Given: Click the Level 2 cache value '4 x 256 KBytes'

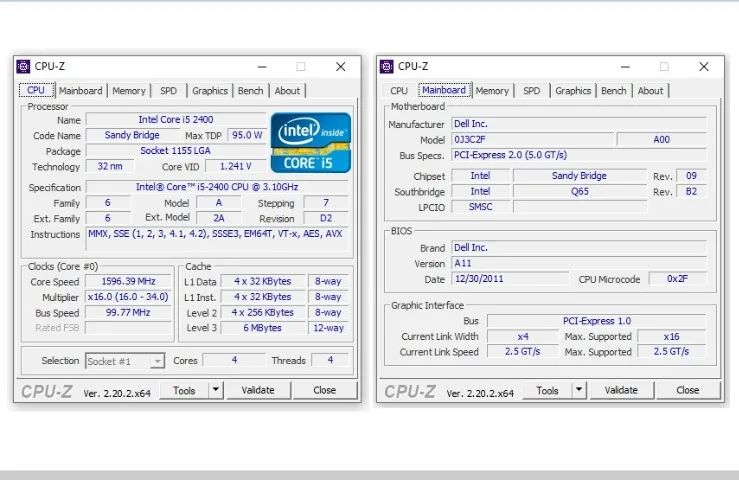Looking at the screenshot, I should [263, 313].
